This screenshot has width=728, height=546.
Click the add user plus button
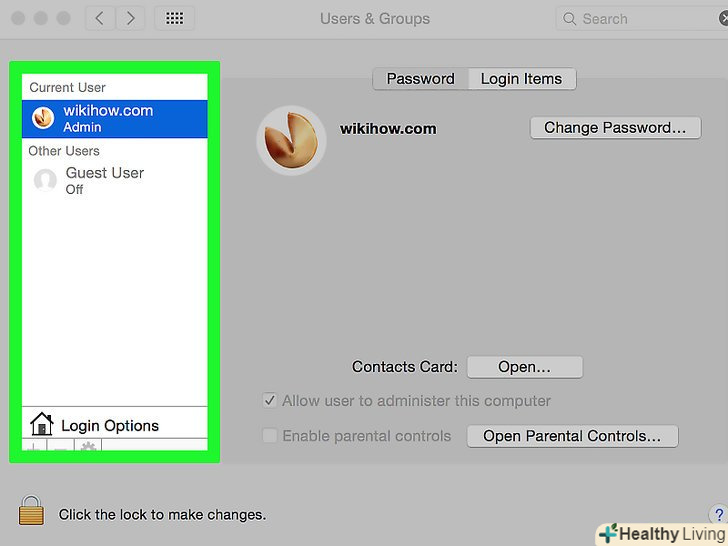[35, 446]
